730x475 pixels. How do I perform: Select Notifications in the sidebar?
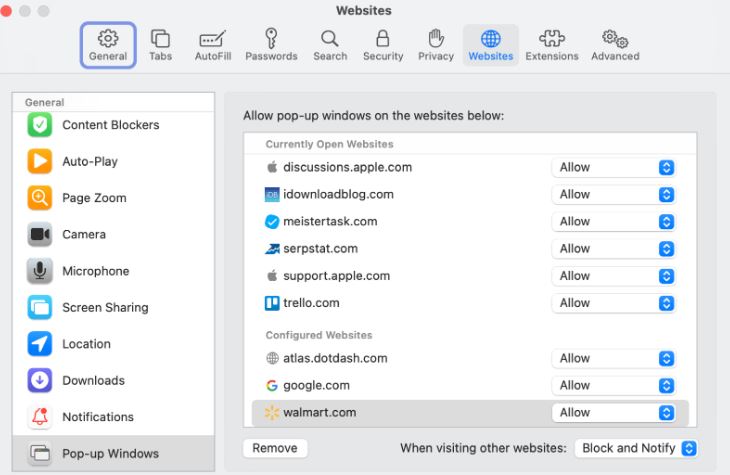point(114,417)
